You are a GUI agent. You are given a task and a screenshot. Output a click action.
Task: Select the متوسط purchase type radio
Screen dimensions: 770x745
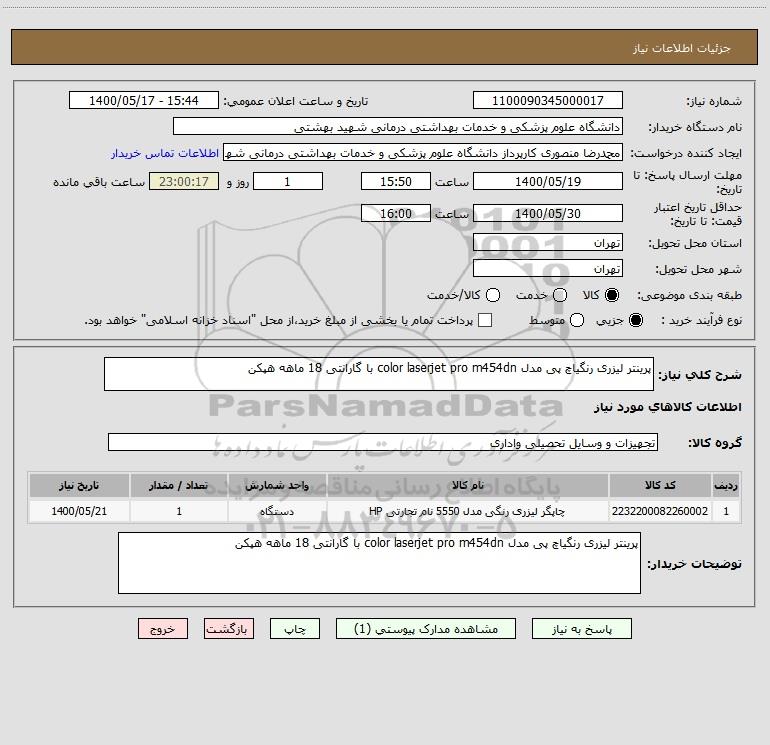577,320
